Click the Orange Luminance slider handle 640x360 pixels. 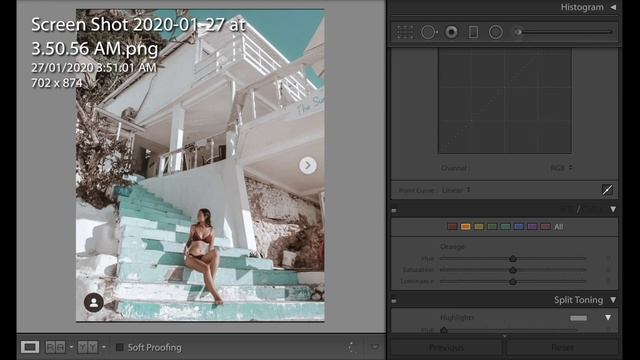click(x=513, y=281)
